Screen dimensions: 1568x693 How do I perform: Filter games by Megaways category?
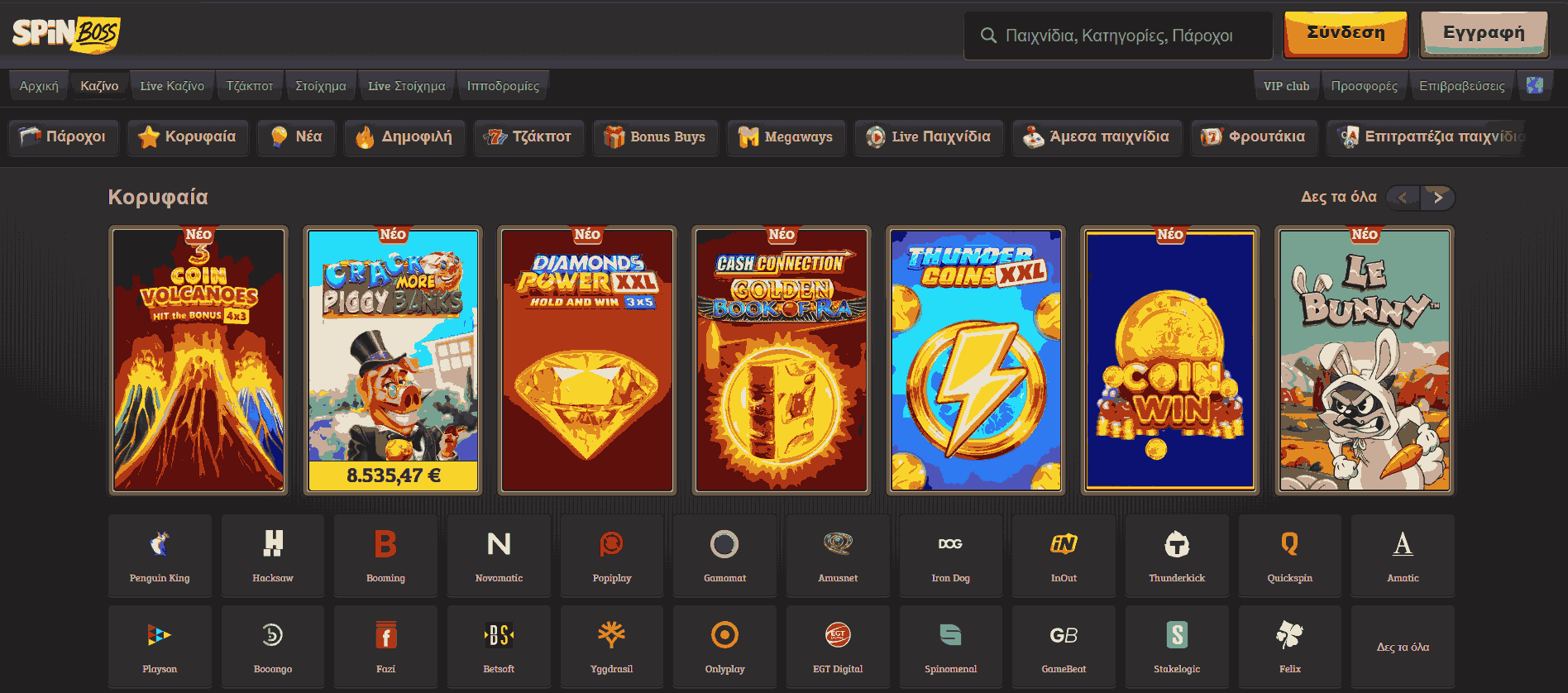(x=786, y=137)
